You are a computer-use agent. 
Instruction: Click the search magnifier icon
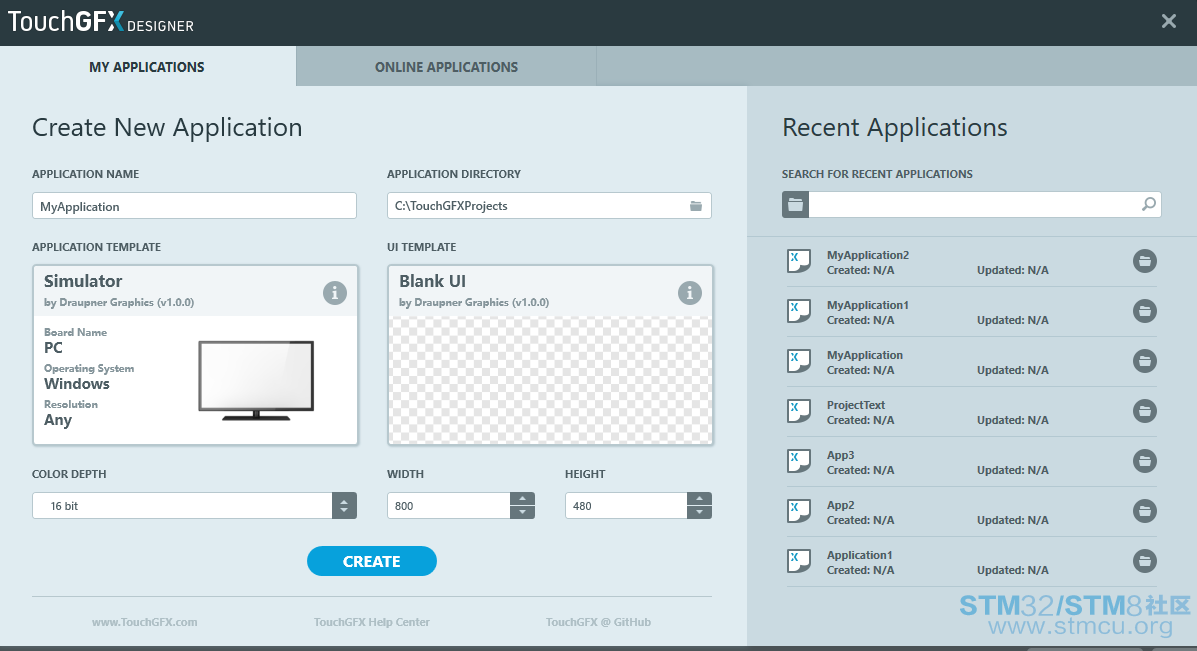[x=1148, y=205]
